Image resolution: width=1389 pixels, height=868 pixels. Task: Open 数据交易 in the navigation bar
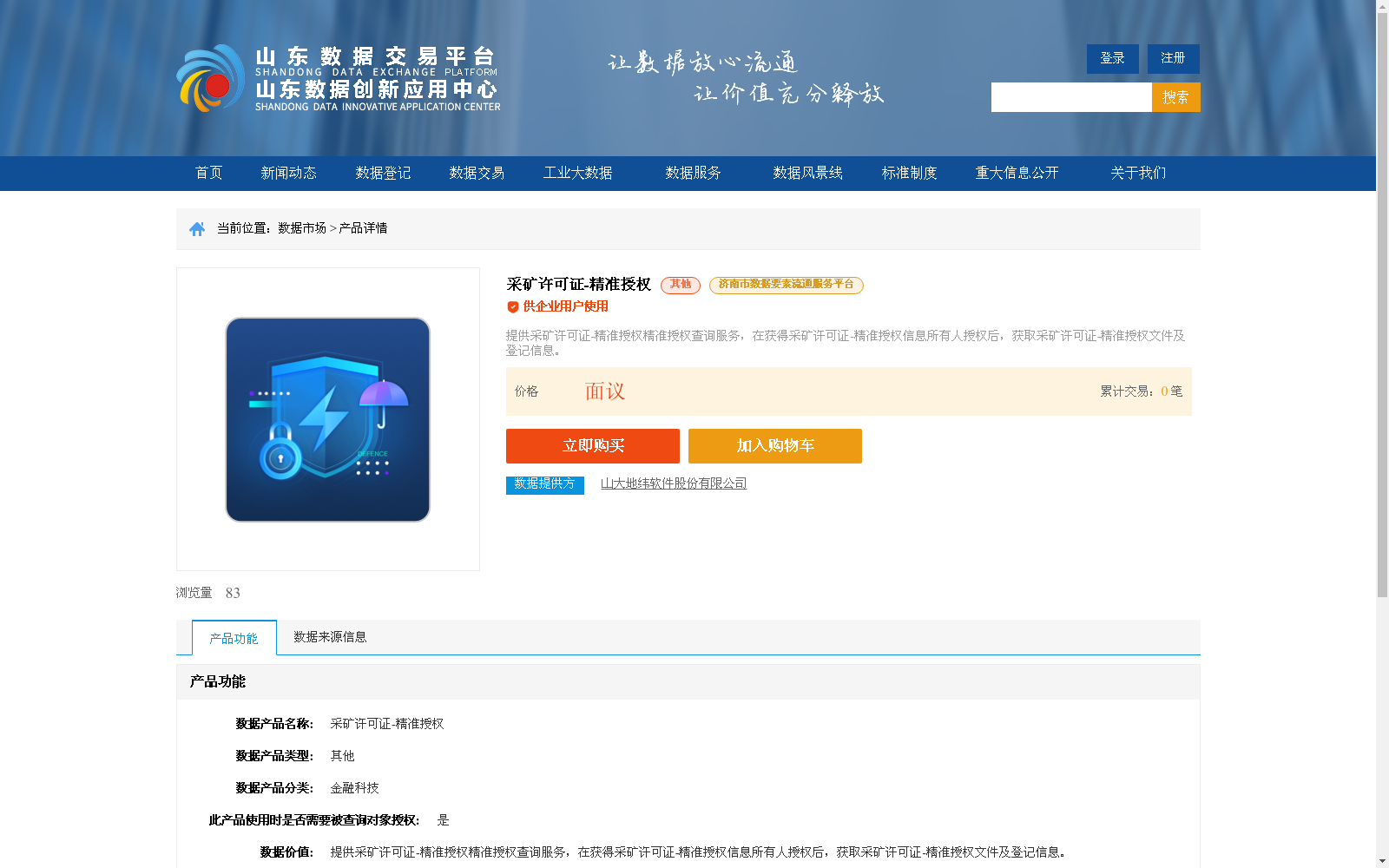point(477,173)
